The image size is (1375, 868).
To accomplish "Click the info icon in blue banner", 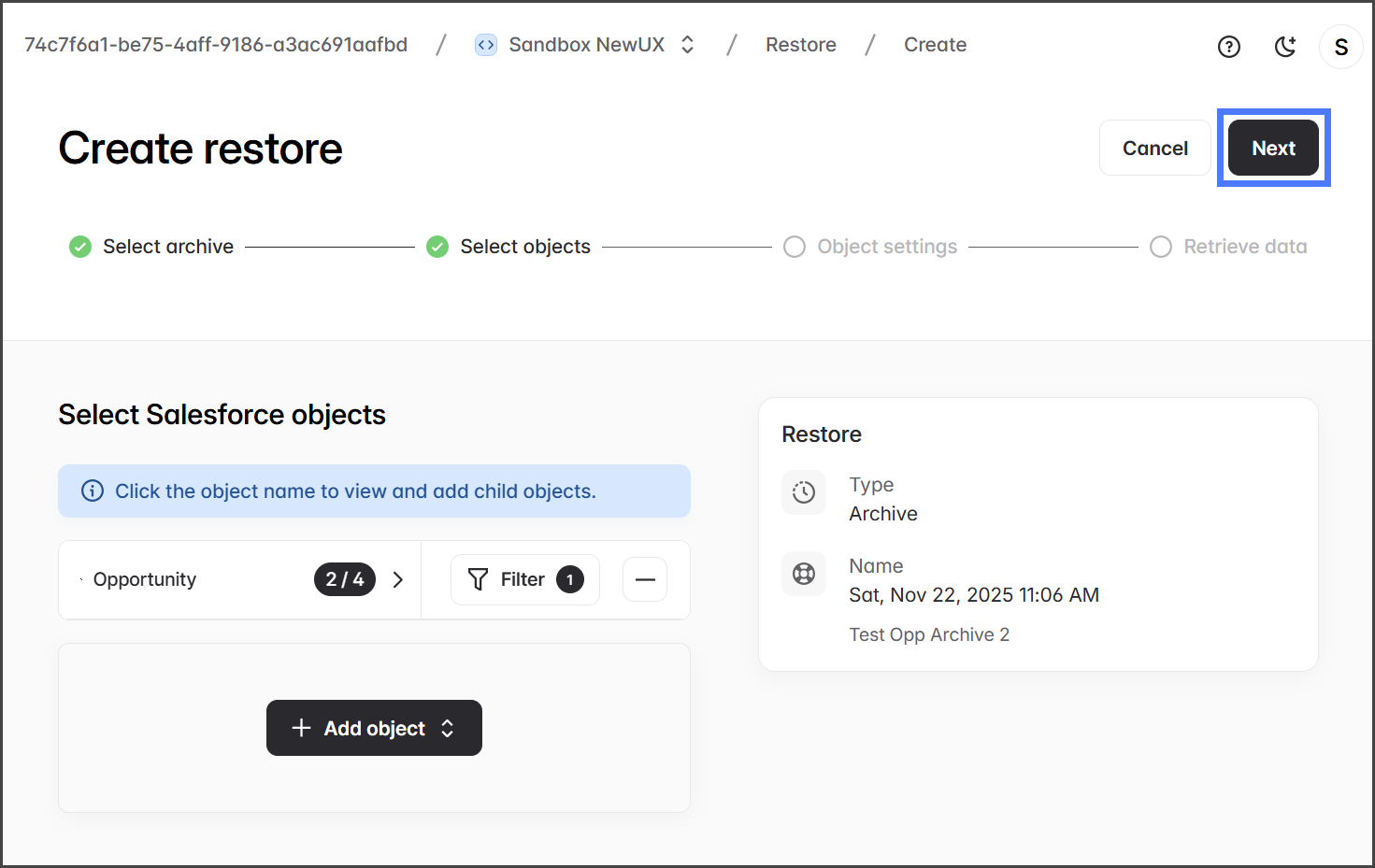I will (x=93, y=491).
